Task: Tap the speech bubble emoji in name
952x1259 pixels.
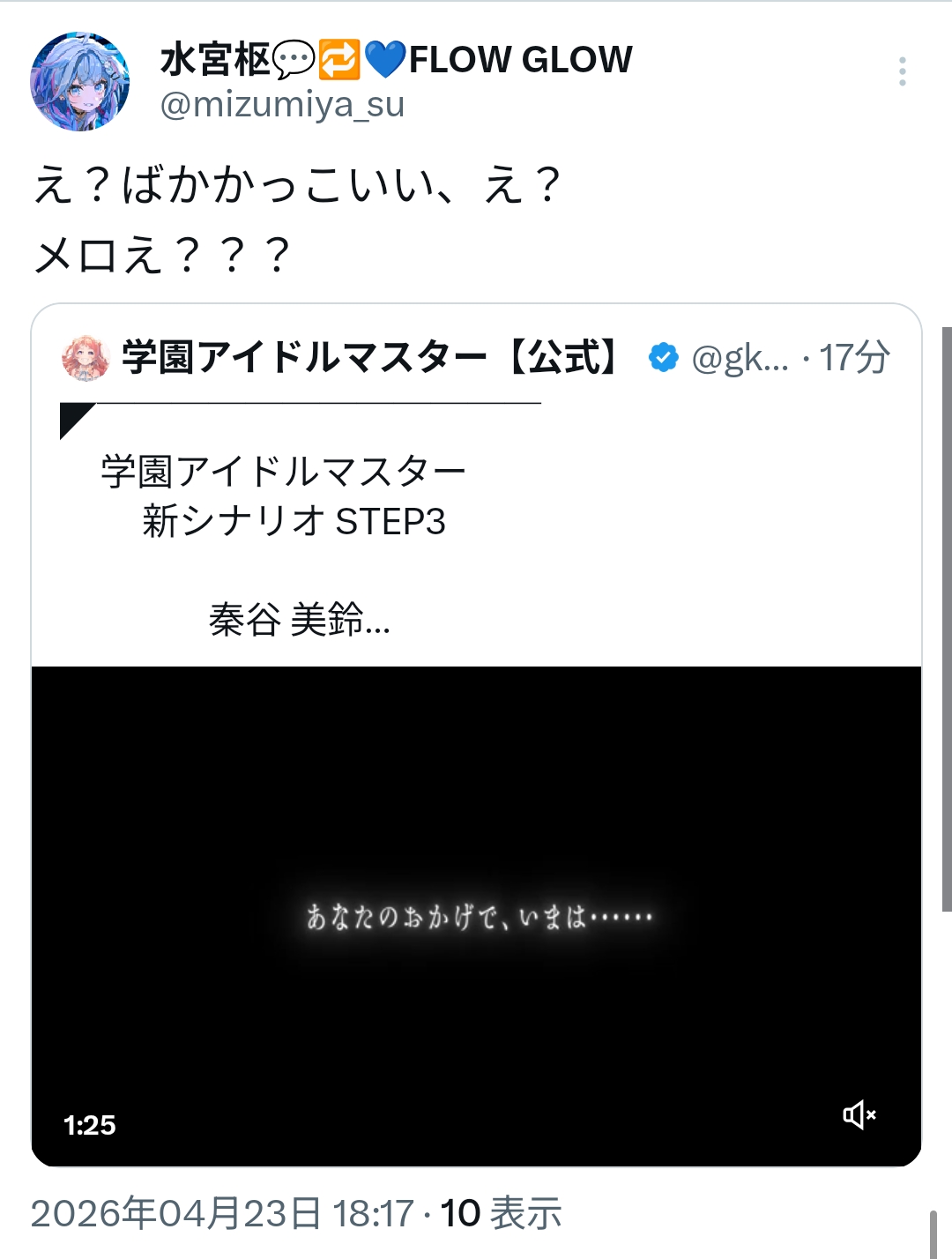Action: [x=294, y=59]
